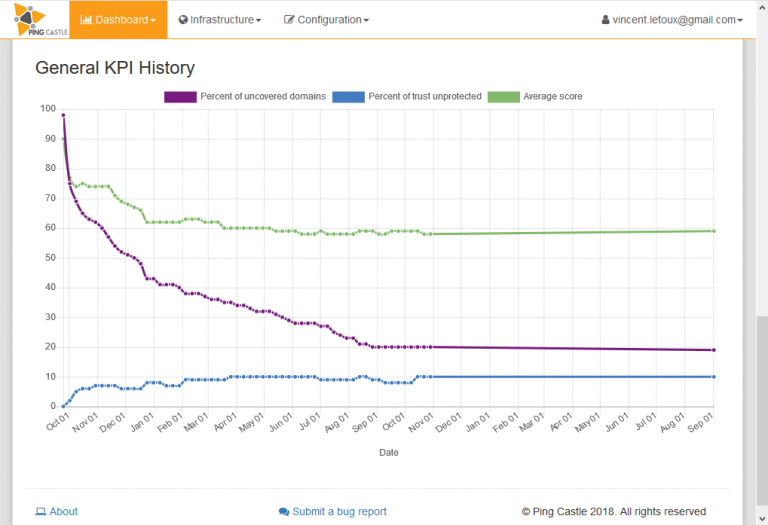Viewport: 768px width, 525px height.
Task: Click the user icon beside email address
Action: [x=605, y=20]
